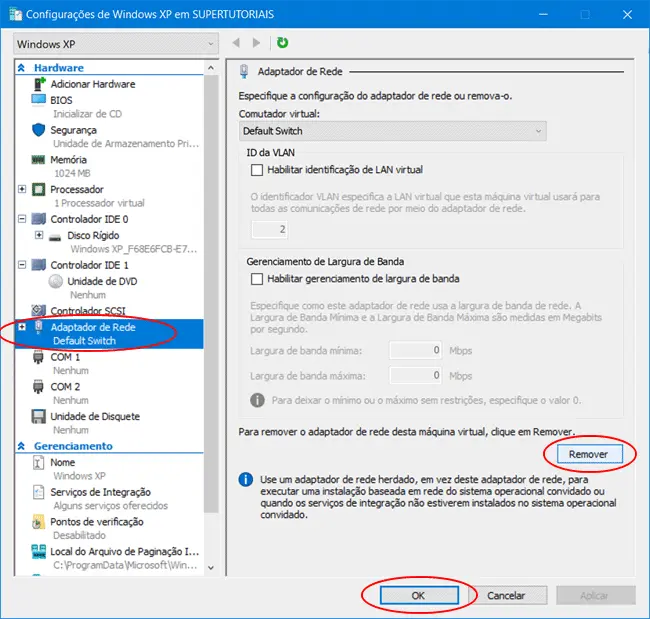Click the Largura de banda máxima field

[415, 375]
